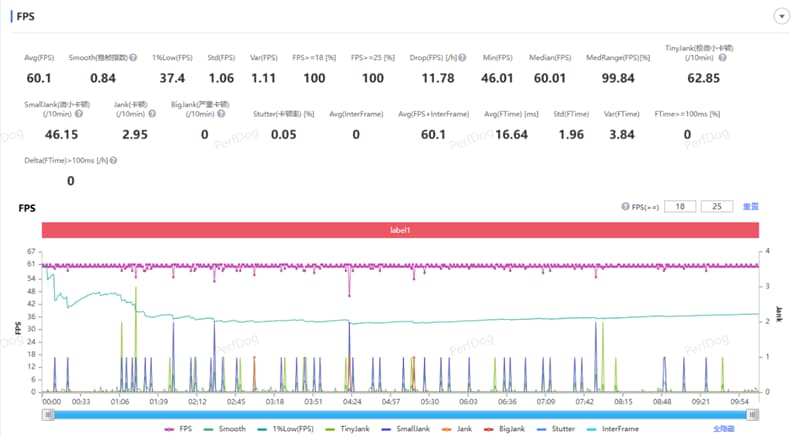800x437 pixels.
Task: Toggle TinyJank series visibility in legend
Action: coord(347,429)
